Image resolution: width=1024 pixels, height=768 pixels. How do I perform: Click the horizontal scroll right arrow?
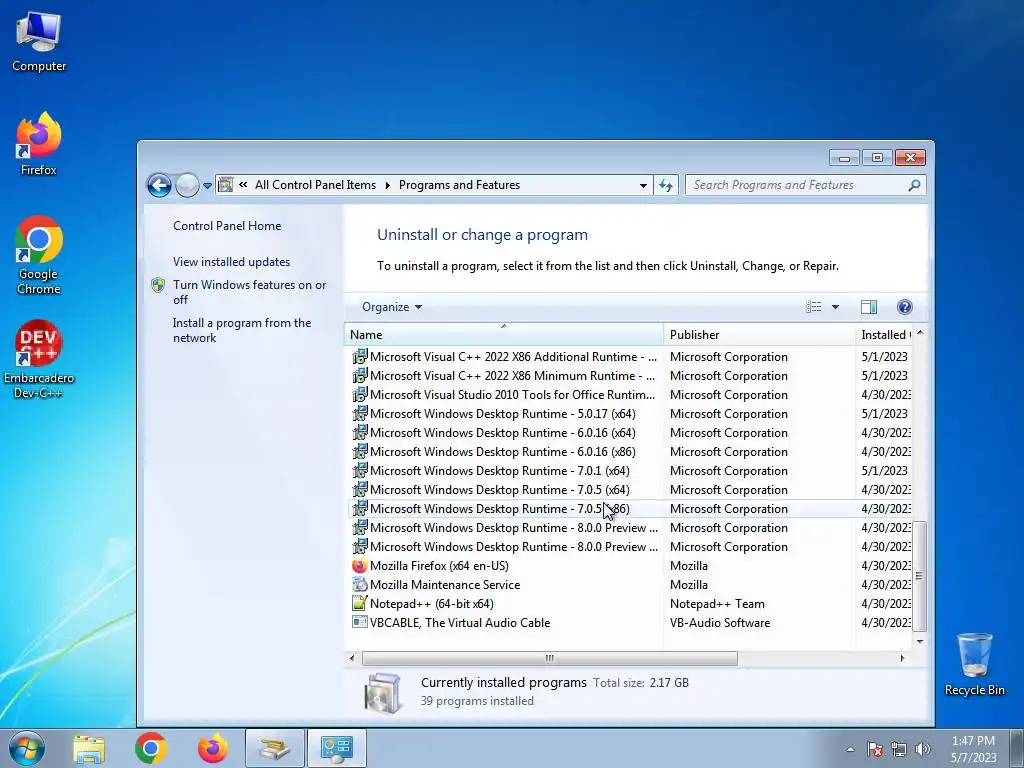[x=903, y=658]
